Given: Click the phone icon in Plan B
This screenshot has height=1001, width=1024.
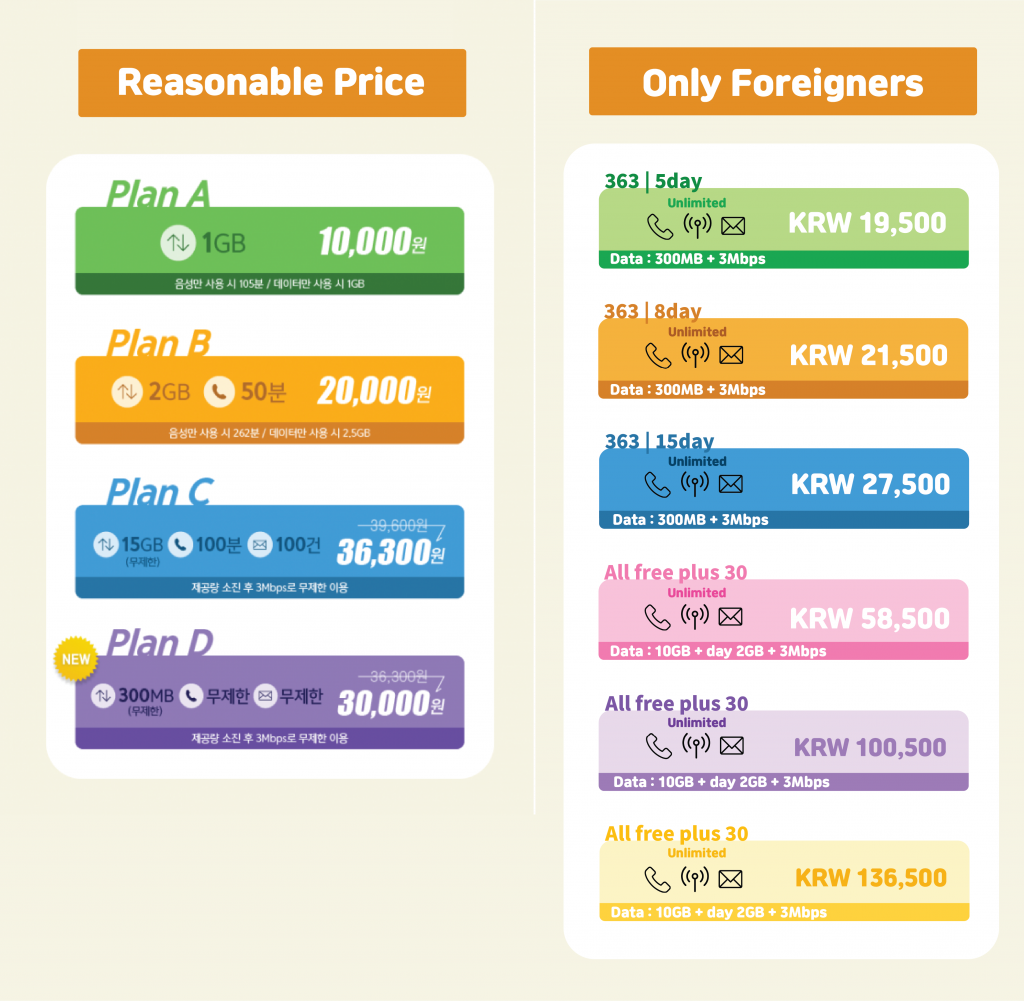Looking at the screenshot, I should (219, 392).
